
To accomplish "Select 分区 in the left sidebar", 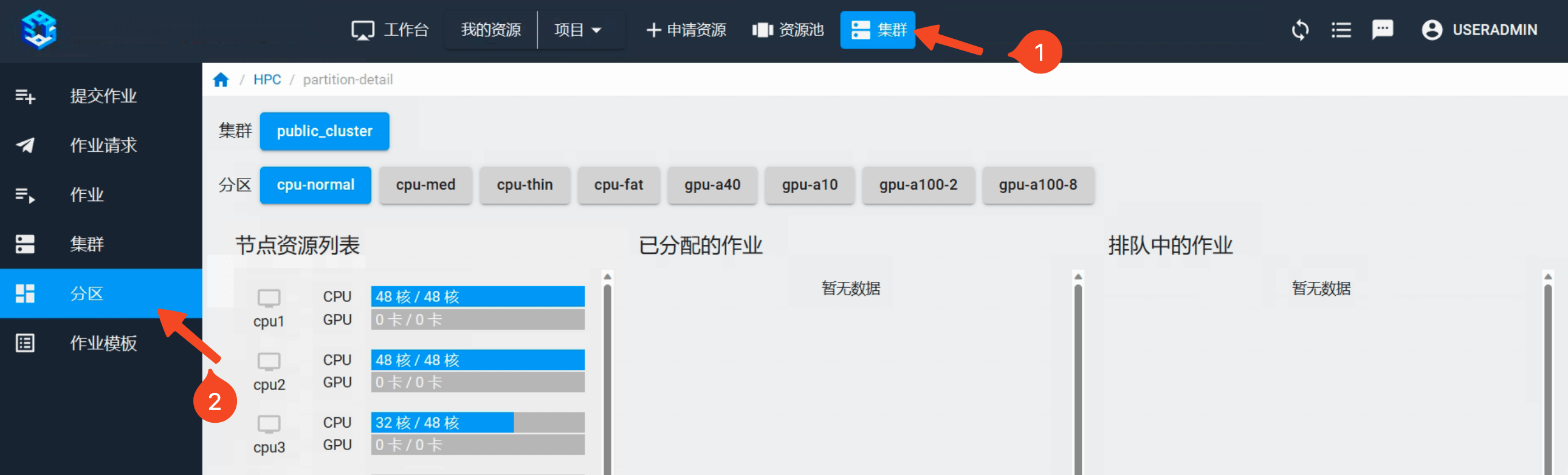I will pyautogui.click(x=101, y=293).
